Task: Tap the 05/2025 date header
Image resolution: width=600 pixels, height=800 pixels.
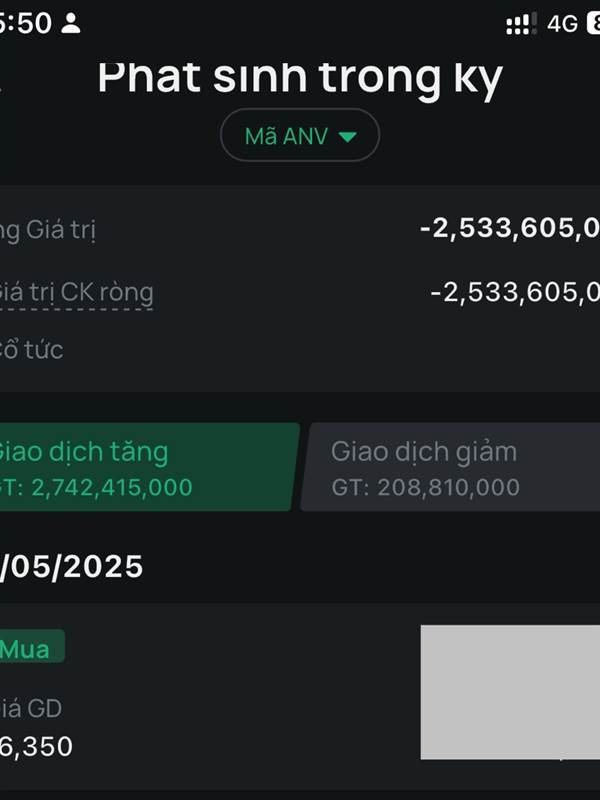Action: (72, 567)
